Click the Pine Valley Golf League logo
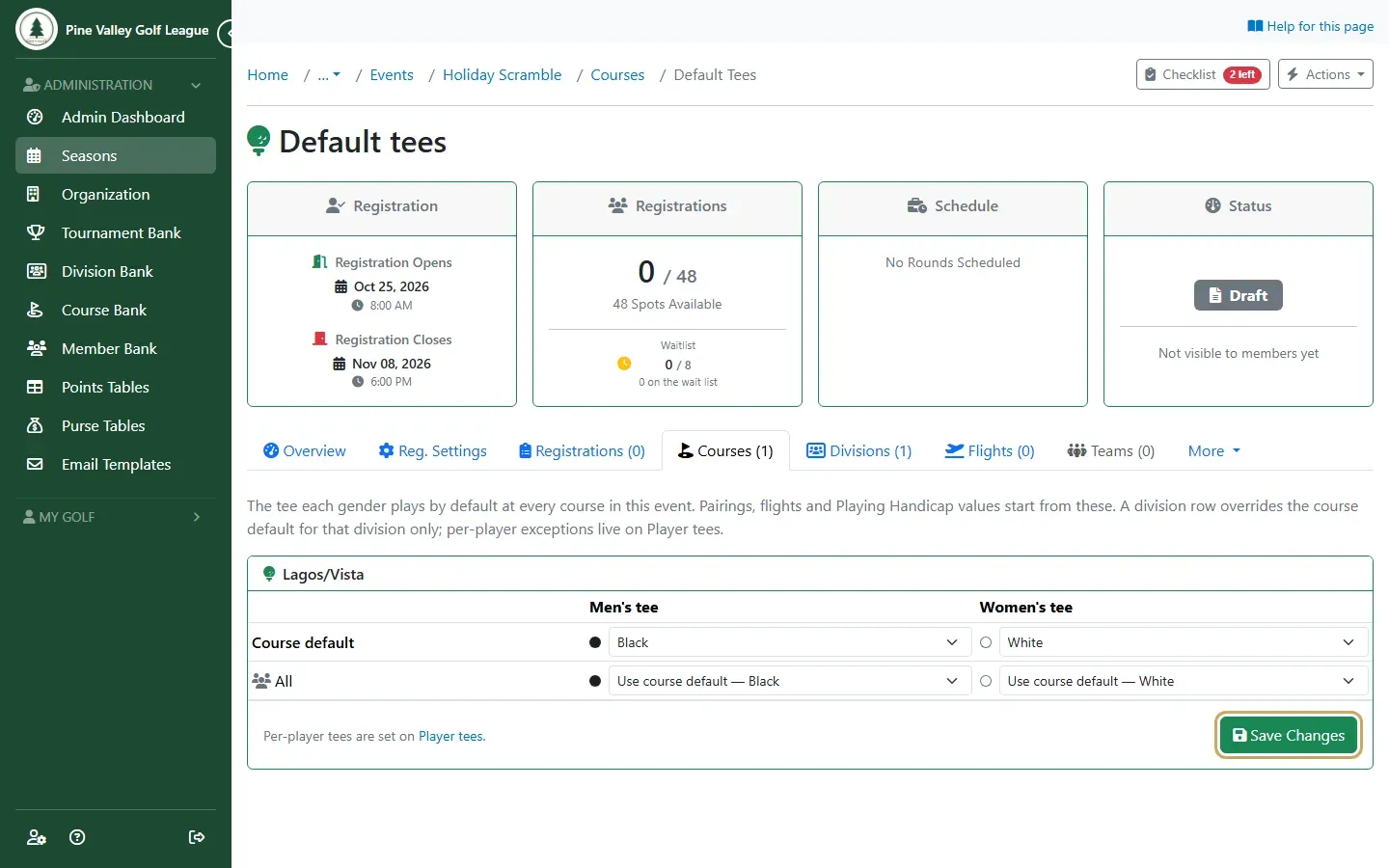Screen dimensions: 1389x868 pos(37,29)
